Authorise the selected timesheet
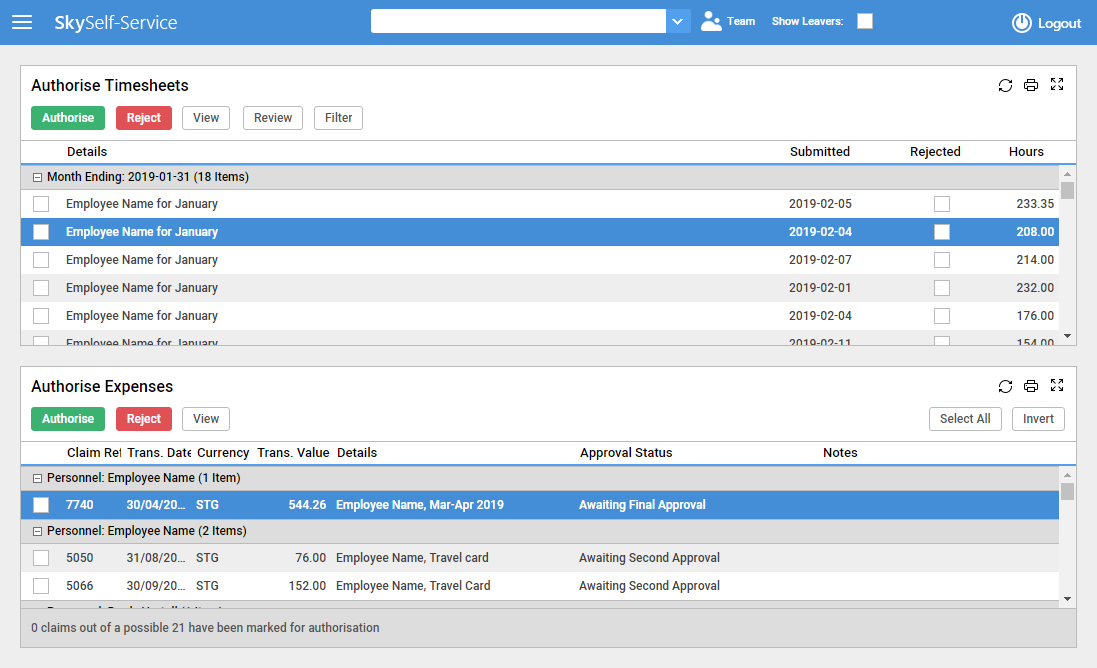The image size is (1097, 668). pos(67,117)
